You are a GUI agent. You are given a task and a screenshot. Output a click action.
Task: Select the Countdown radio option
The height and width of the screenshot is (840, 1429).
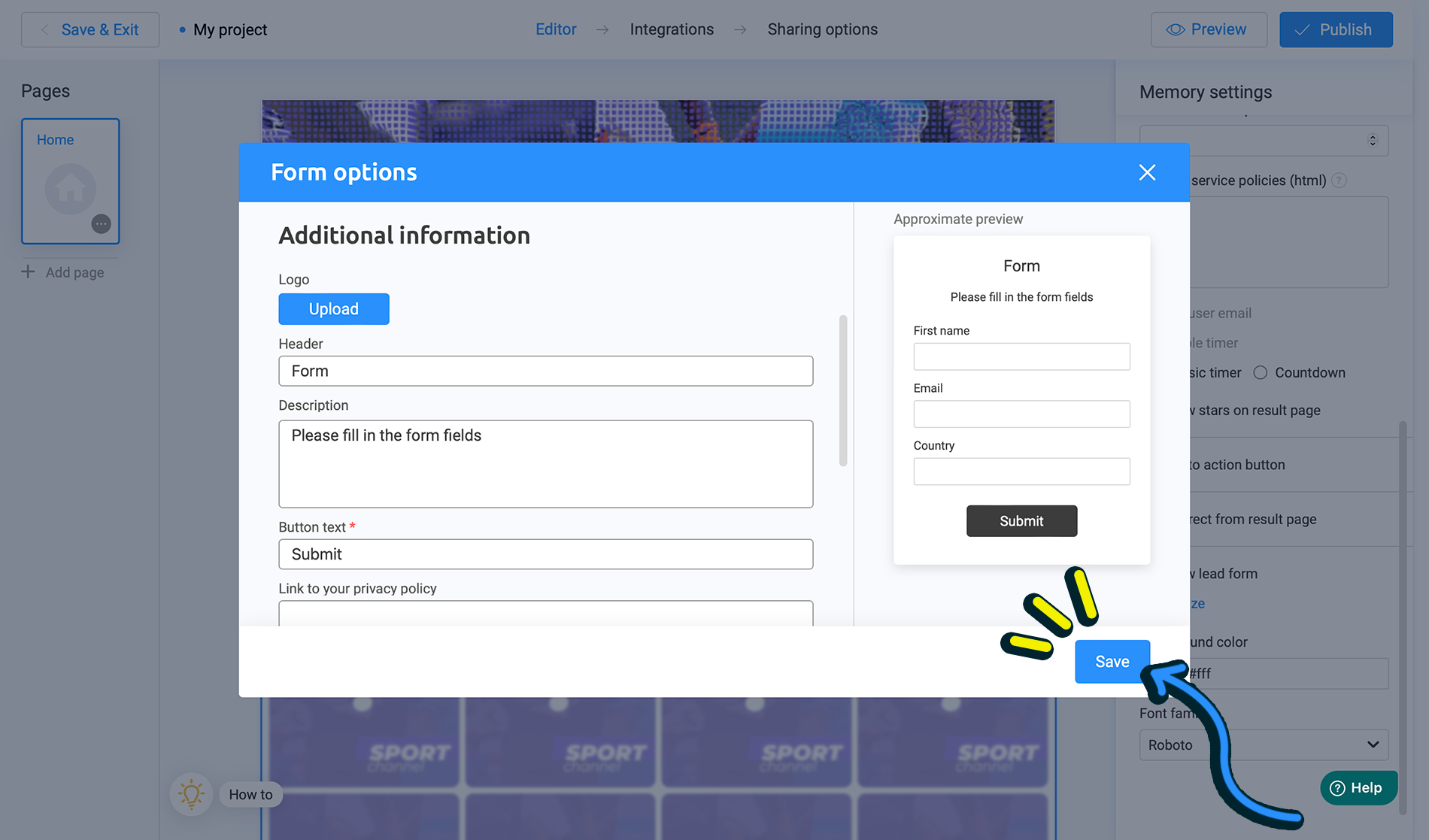[x=1261, y=372]
